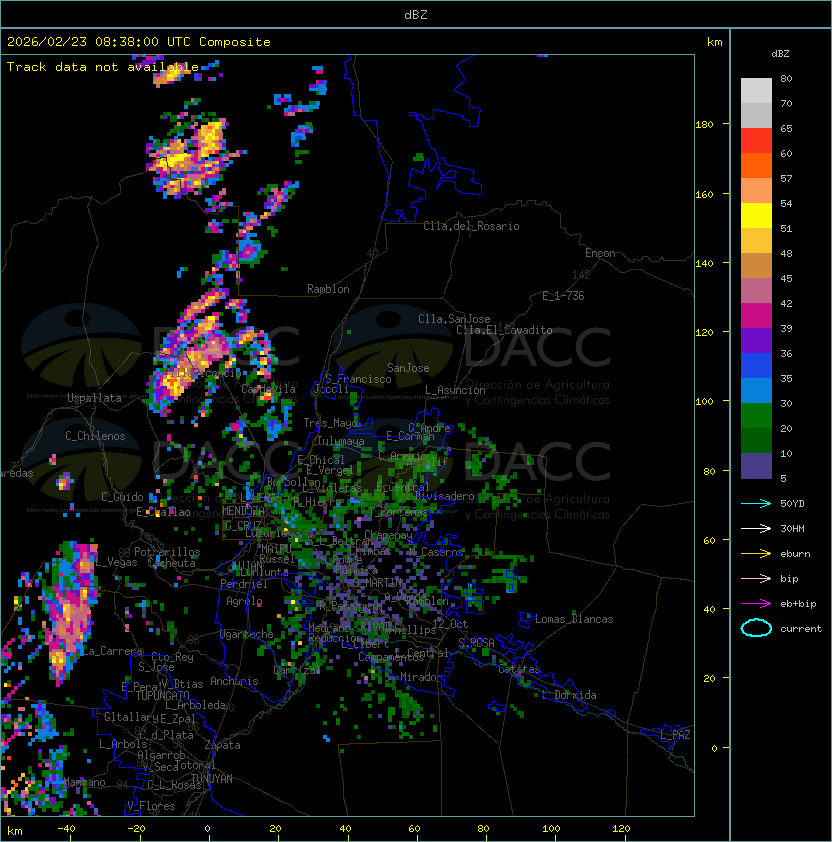
Task: Click the 'Track data not available' message
Action: point(103,67)
